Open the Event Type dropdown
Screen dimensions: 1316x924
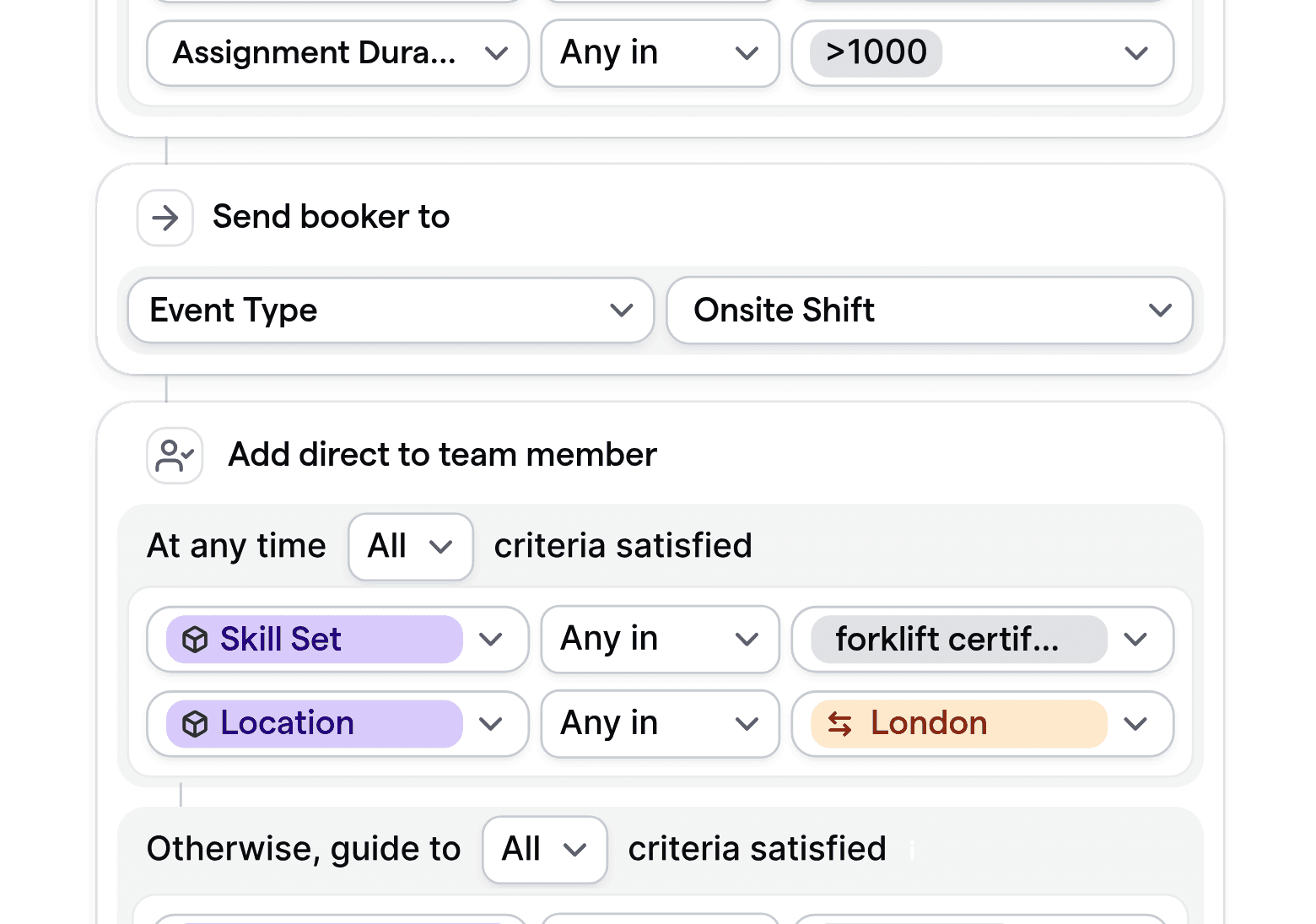tap(390, 311)
